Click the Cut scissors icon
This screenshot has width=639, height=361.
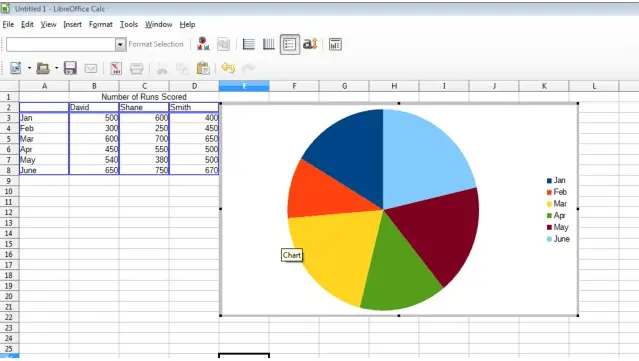click(x=162, y=68)
